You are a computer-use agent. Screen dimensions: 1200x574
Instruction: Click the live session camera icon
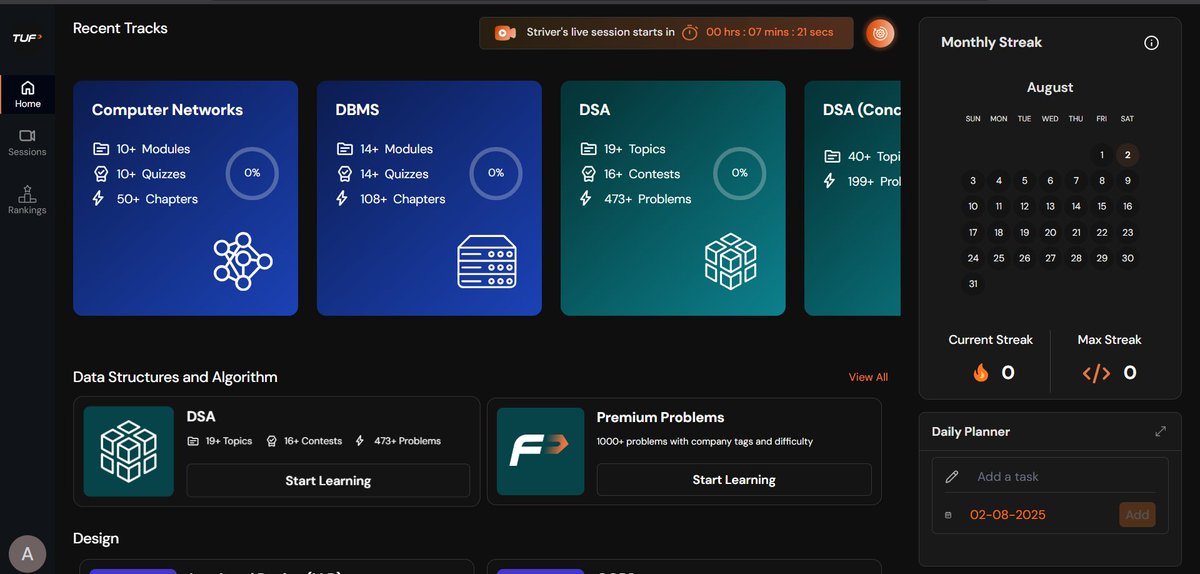[505, 33]
